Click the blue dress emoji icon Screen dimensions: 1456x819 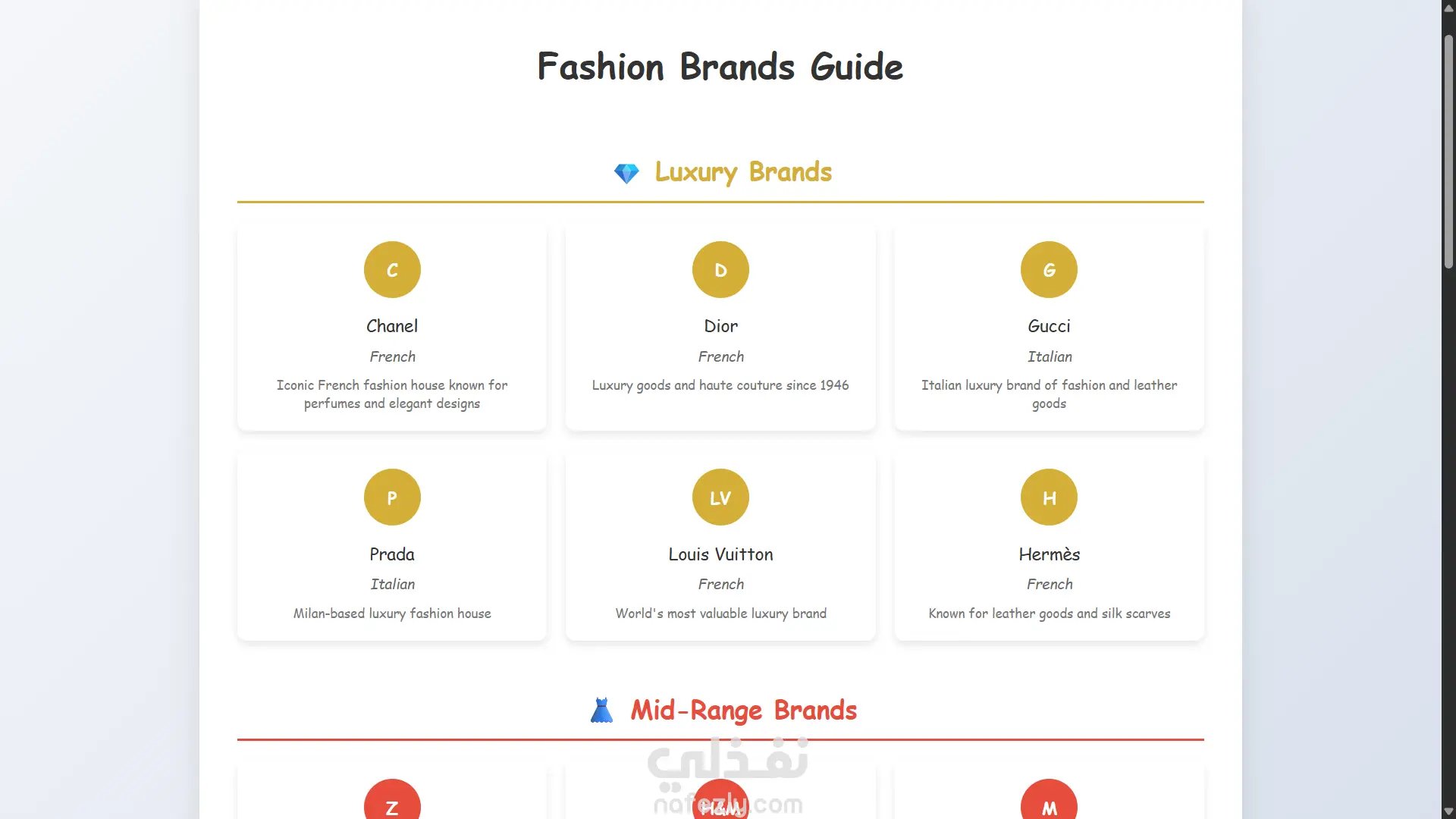tap(601, 711)
